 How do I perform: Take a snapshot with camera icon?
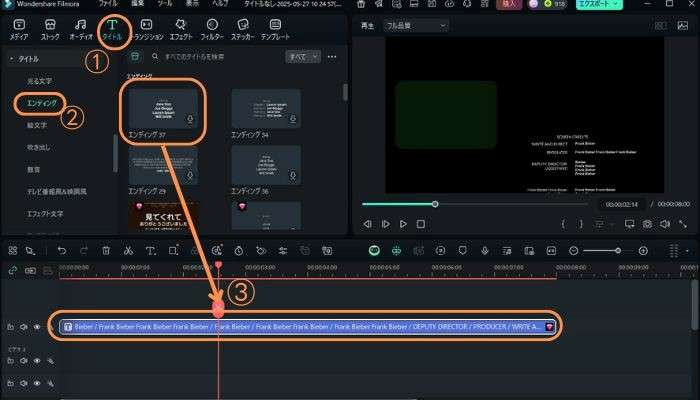click(x=647, y=224)
